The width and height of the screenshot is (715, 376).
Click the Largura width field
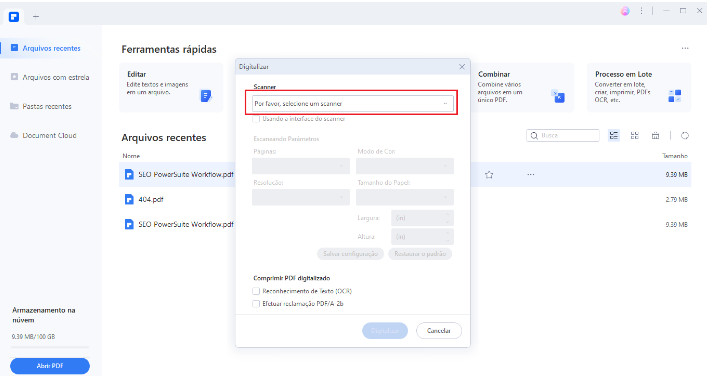tap(422, 218)
